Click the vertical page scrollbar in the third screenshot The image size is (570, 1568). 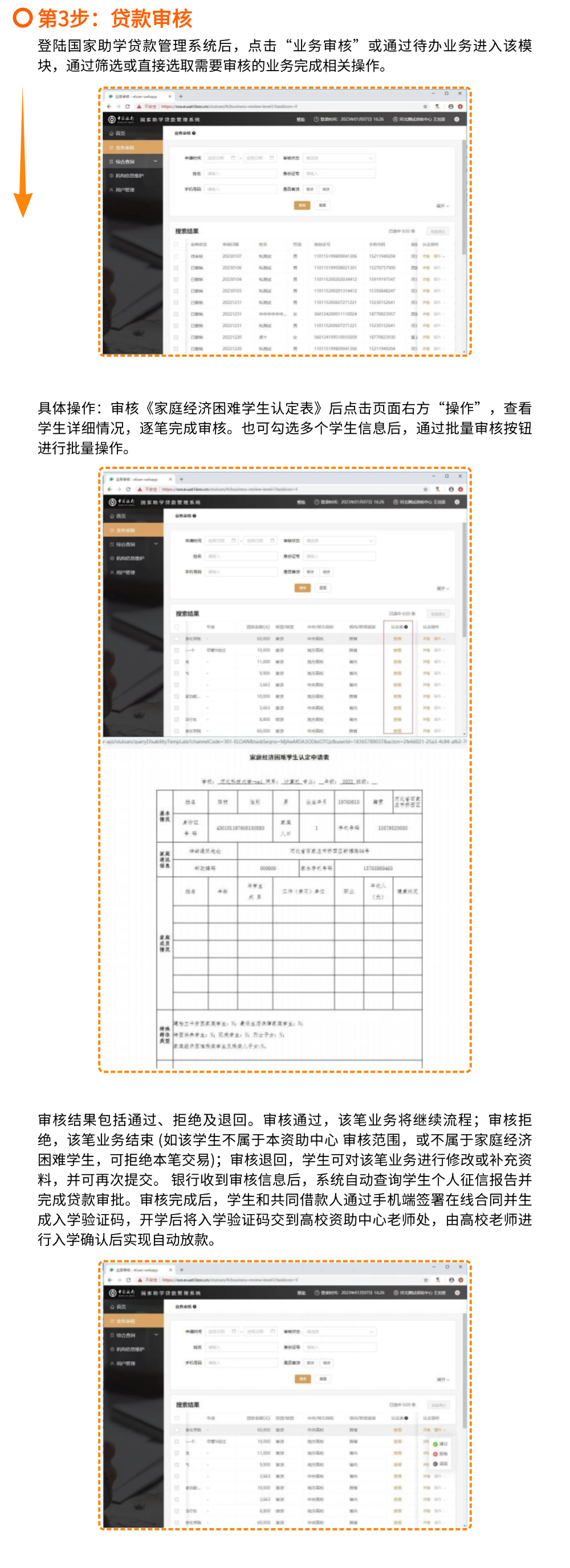click(x=465, y=1370)
